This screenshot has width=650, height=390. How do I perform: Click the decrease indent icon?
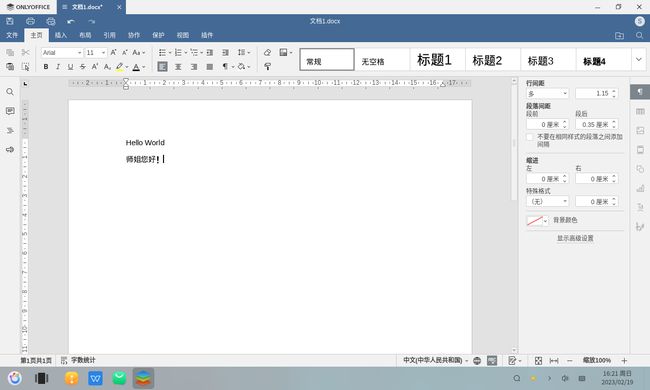click(x=210, y=53)
